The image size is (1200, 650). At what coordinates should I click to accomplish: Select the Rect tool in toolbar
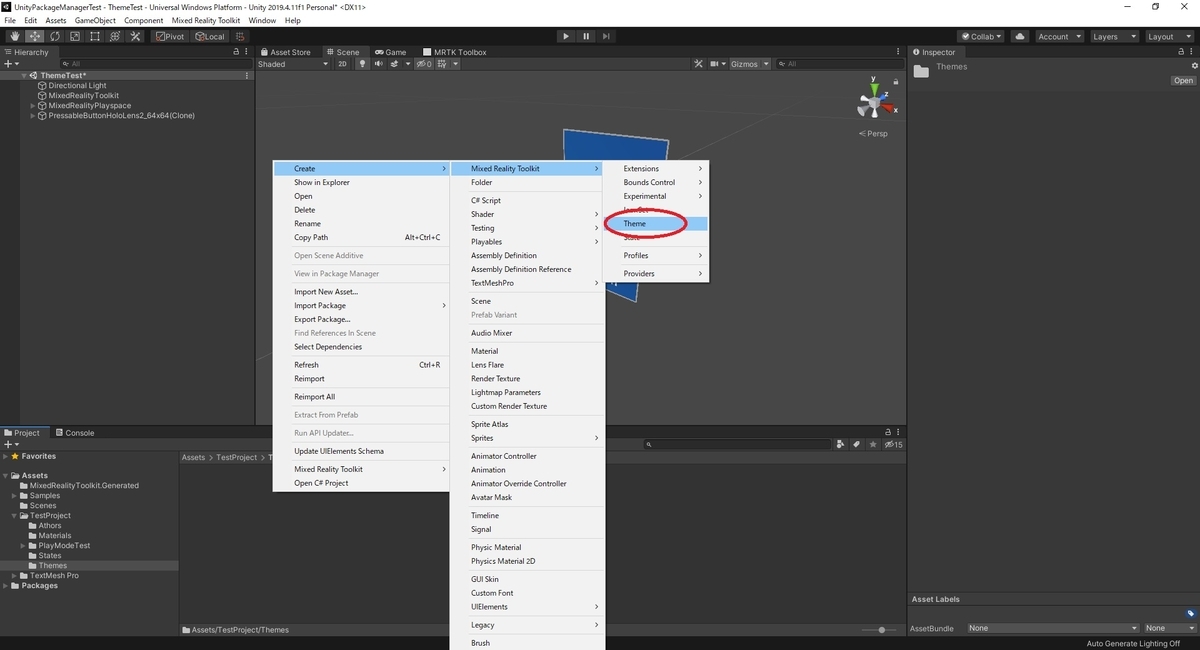(94, 36)
